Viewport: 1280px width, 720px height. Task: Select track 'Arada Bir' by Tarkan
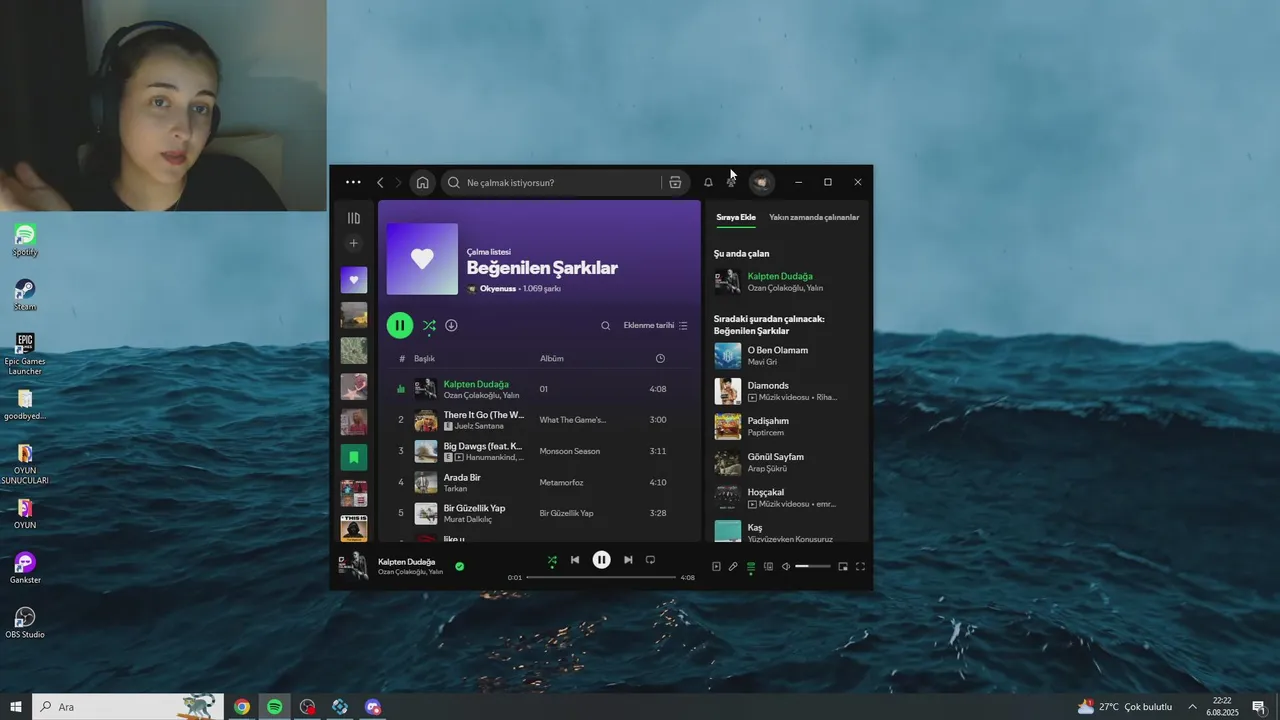tap(538, 482)
